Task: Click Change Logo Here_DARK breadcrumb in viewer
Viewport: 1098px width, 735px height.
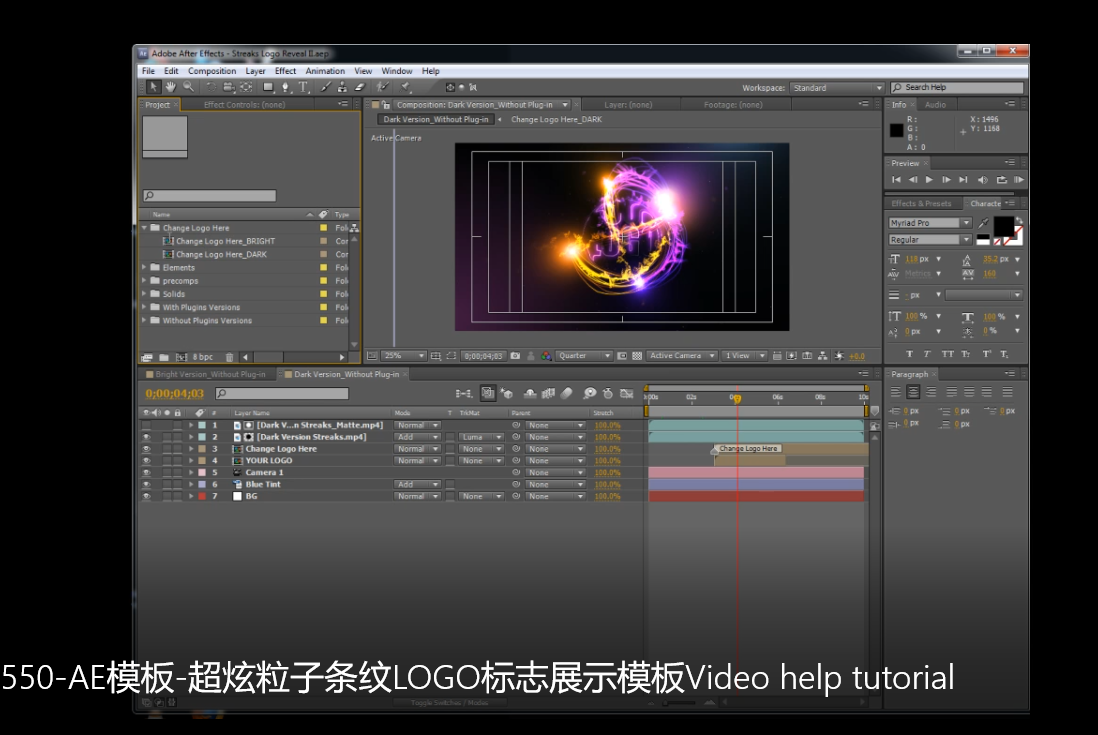Action: (557, 120)
